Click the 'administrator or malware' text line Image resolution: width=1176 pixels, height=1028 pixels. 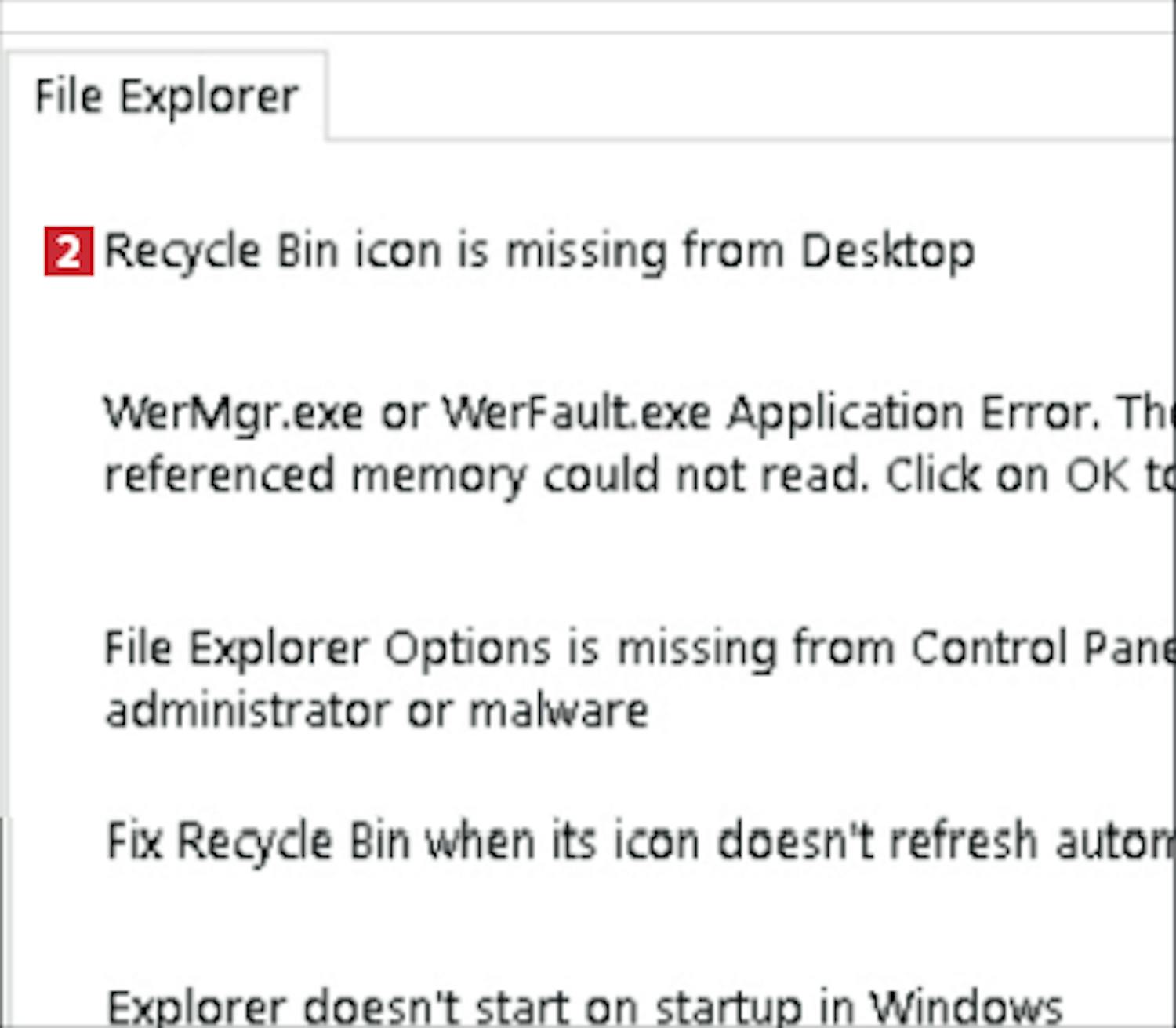pos(376,711)
